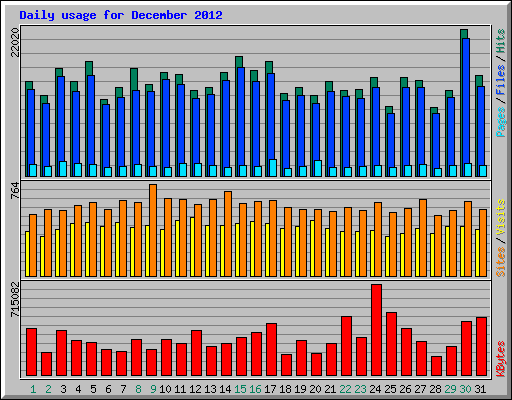Select the orange bar for day 27

423,238
